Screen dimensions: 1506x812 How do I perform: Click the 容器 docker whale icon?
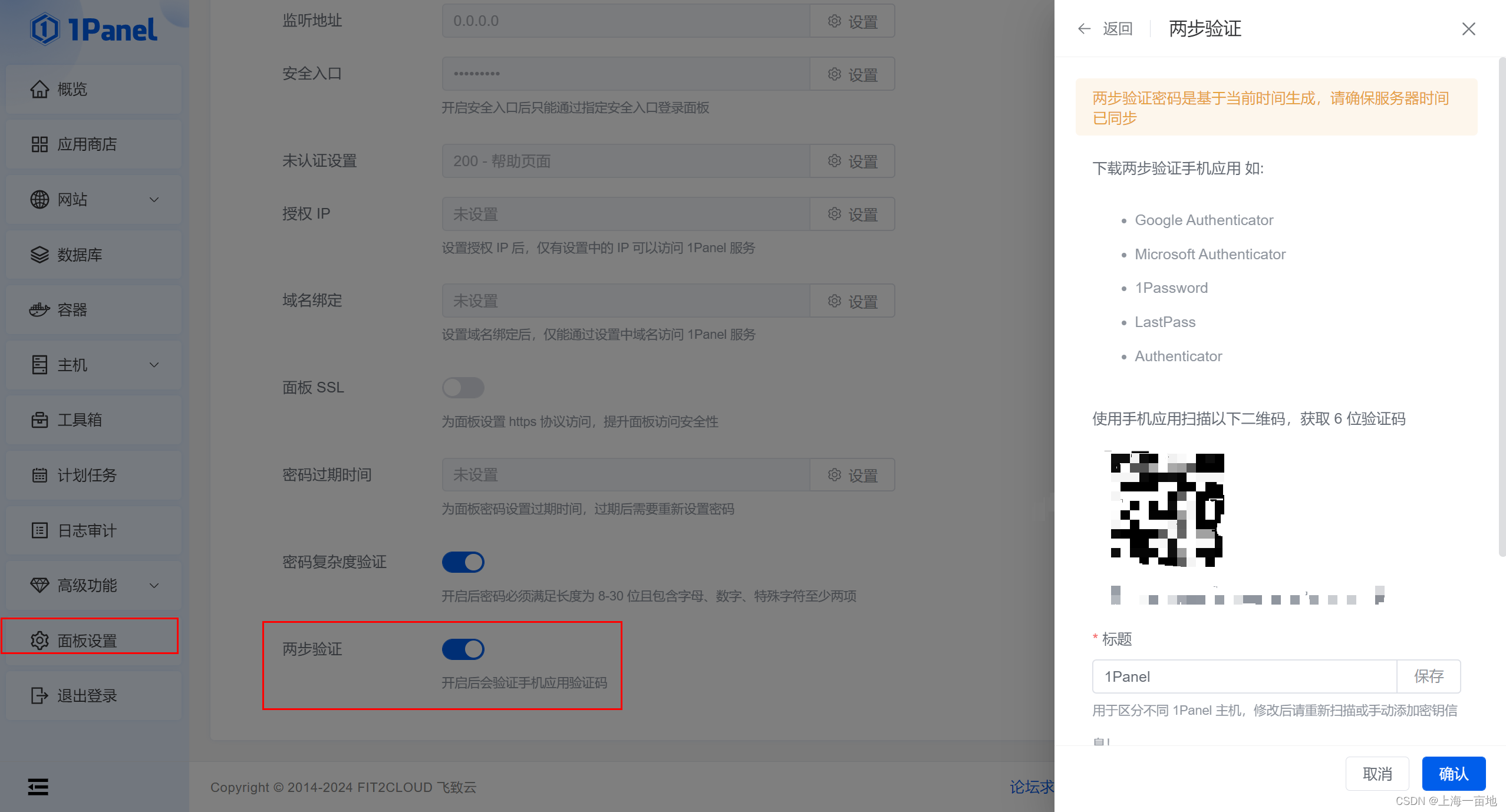(39, 309)
